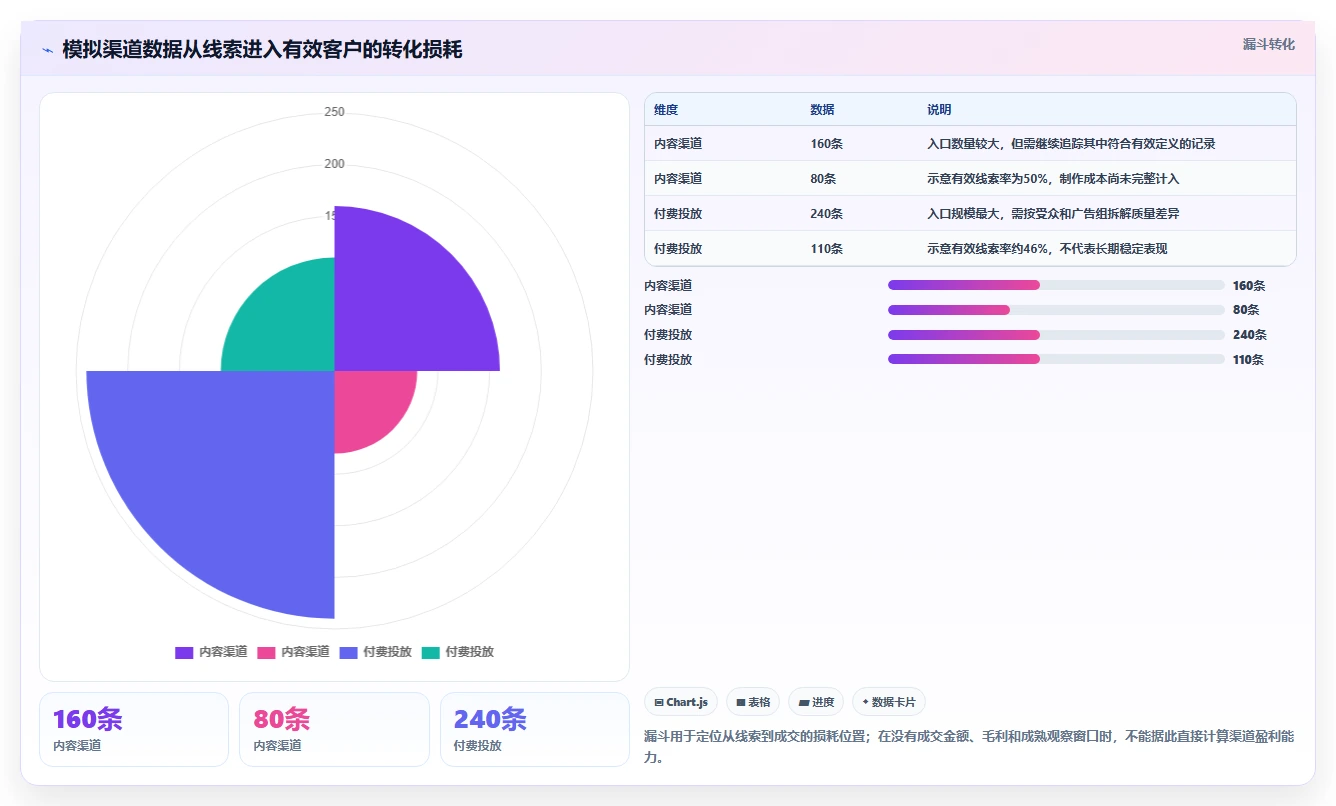Click the 160条 value beside its progress bar
Image resolution: width=1336 pixels, height=806 pixels.
pyautogui.click(x=1249, y=286)
